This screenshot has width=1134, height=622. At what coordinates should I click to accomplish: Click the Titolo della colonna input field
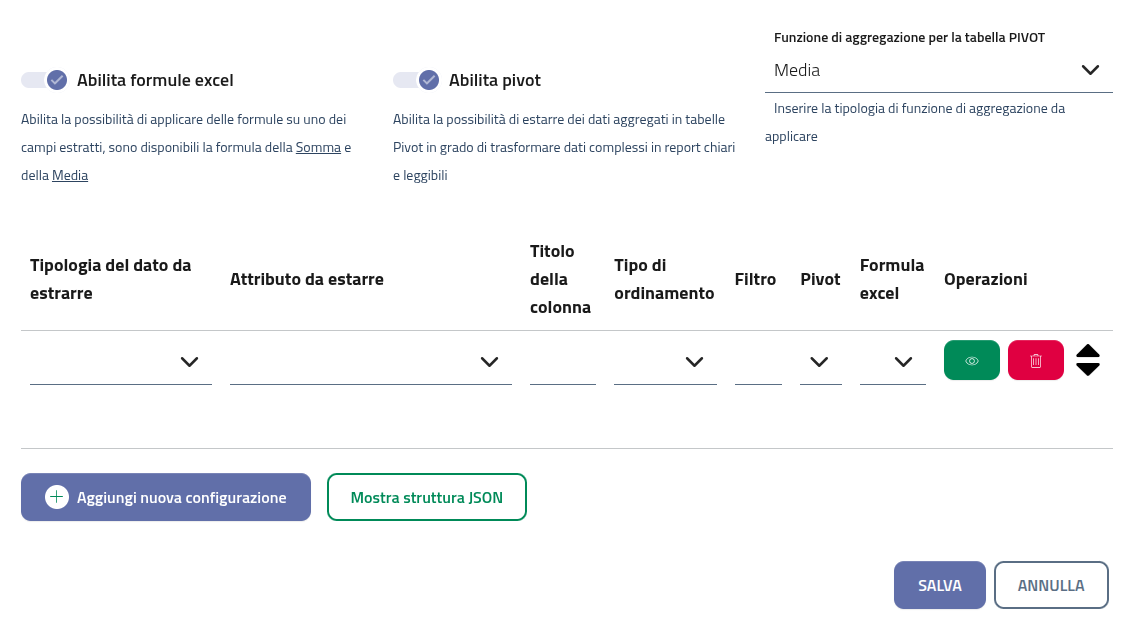[562, 364]
